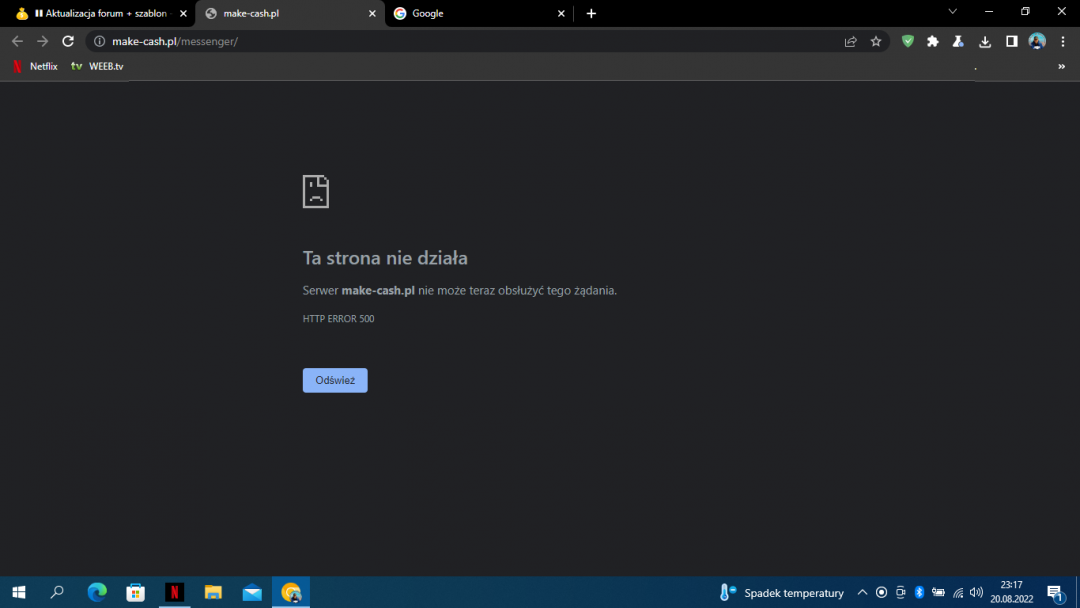1080x608 pixels.
Task: Expand the tab search dropdown arrow
Action: pyautogui.click(x=952, y=12)
